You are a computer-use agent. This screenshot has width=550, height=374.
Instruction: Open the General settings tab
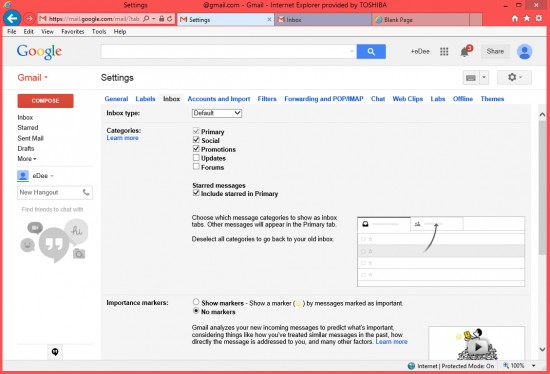(116, 99)
